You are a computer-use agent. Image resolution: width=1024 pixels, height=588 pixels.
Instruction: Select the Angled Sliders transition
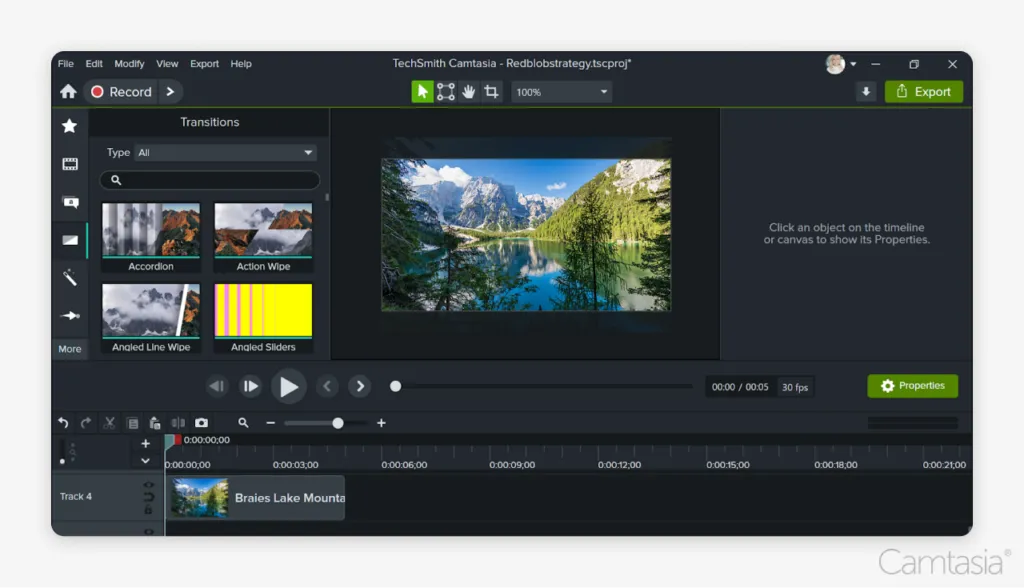click(x=263, y=318)
